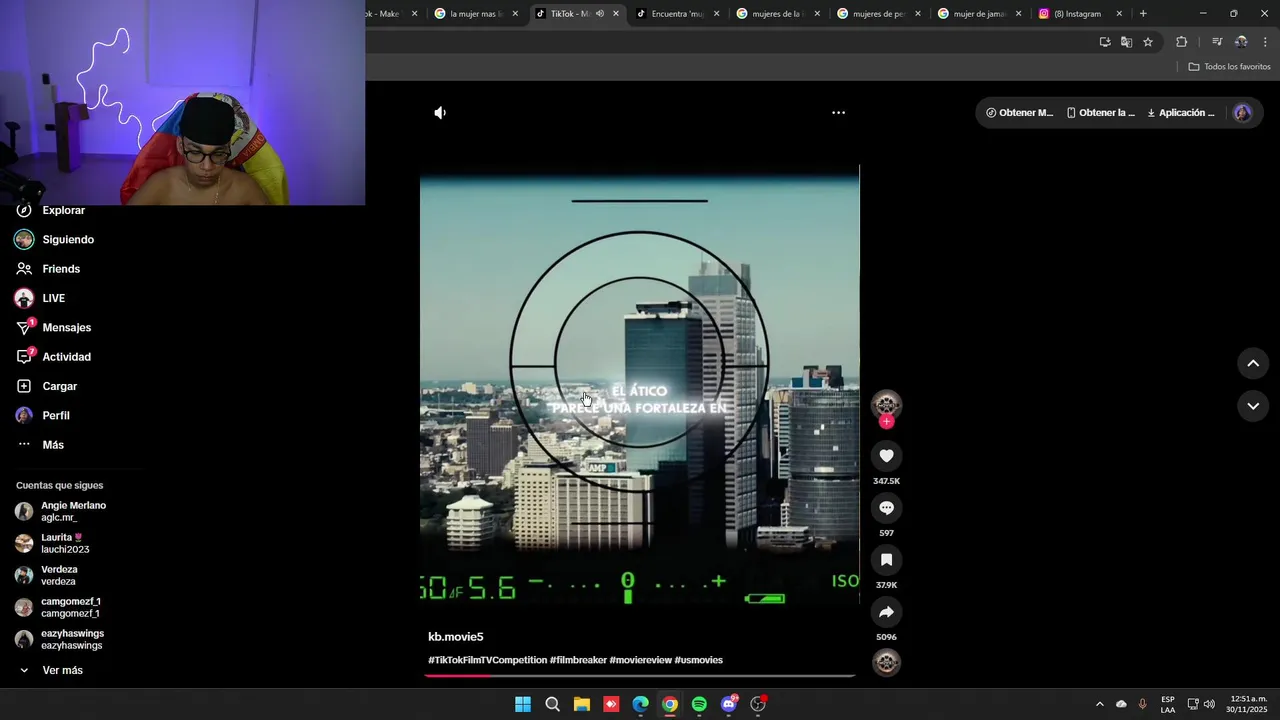1280x720 pixels.
Task: Seek on the video progress bar
Action: [640, 676]
